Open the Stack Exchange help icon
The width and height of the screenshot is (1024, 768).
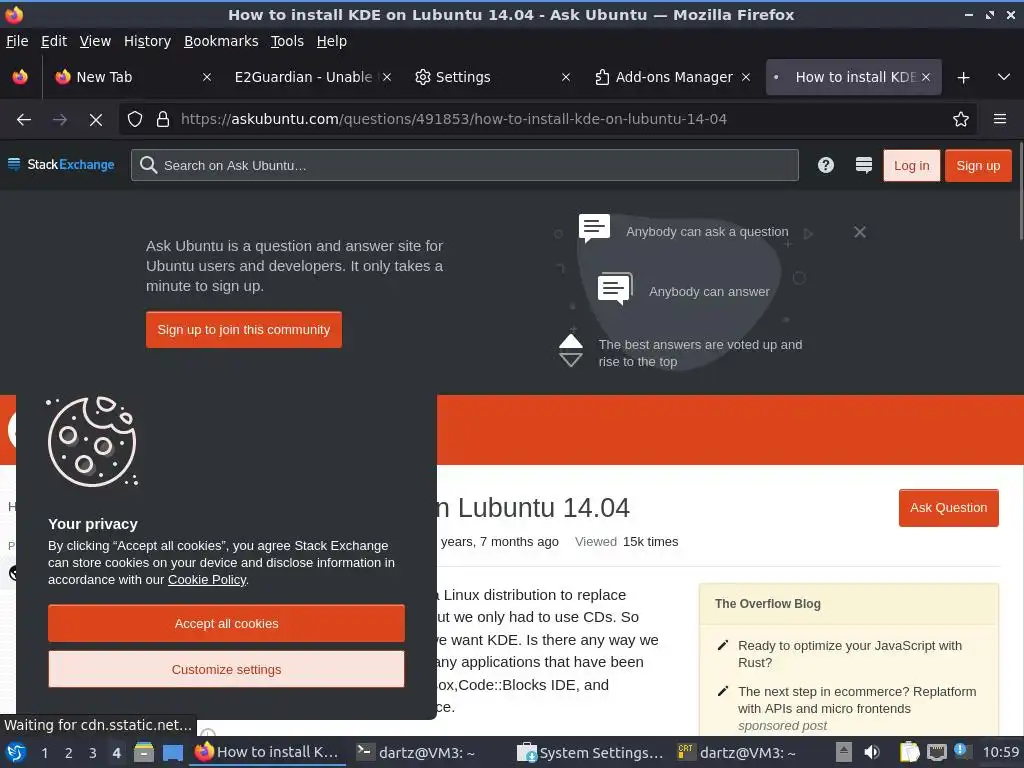(x=825, y=165)
